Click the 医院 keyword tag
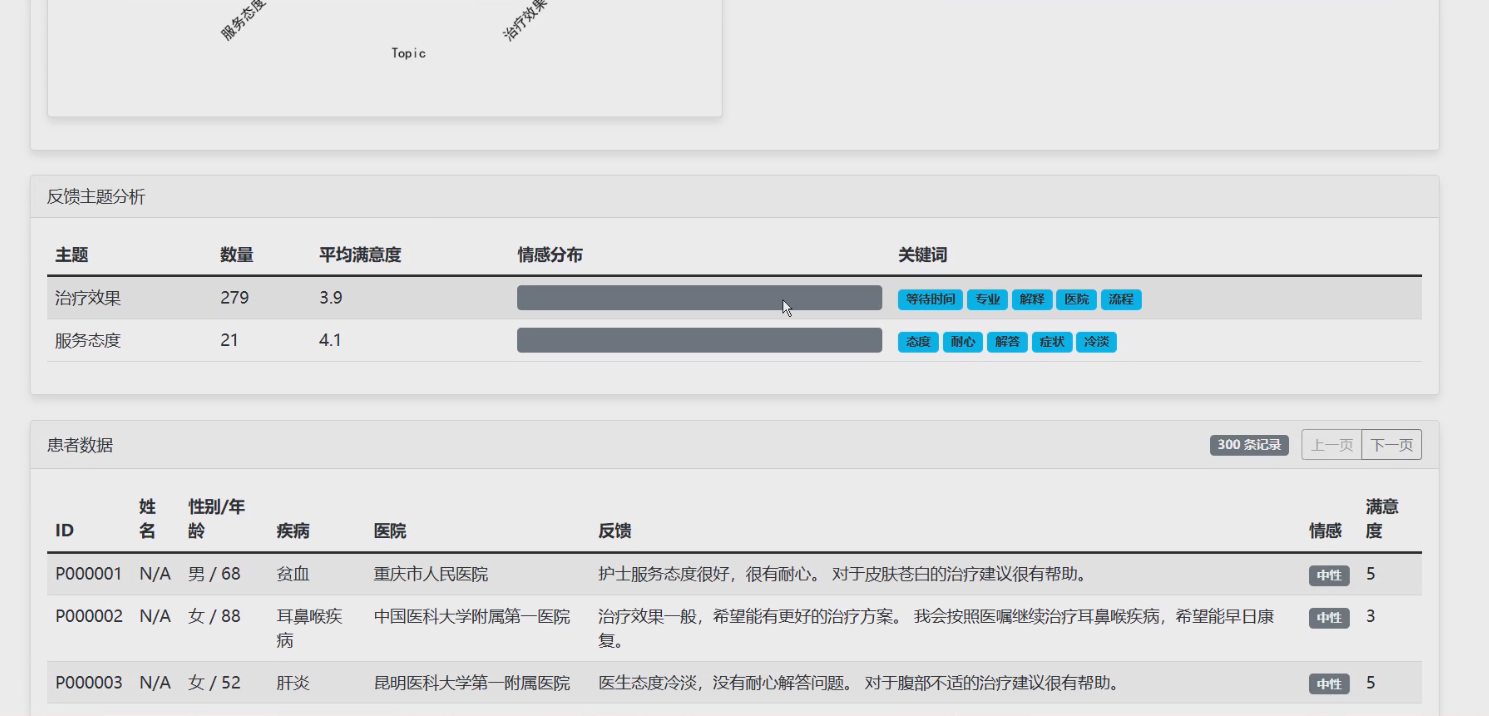This screenshot has width=1489, height=716. 1076,299
